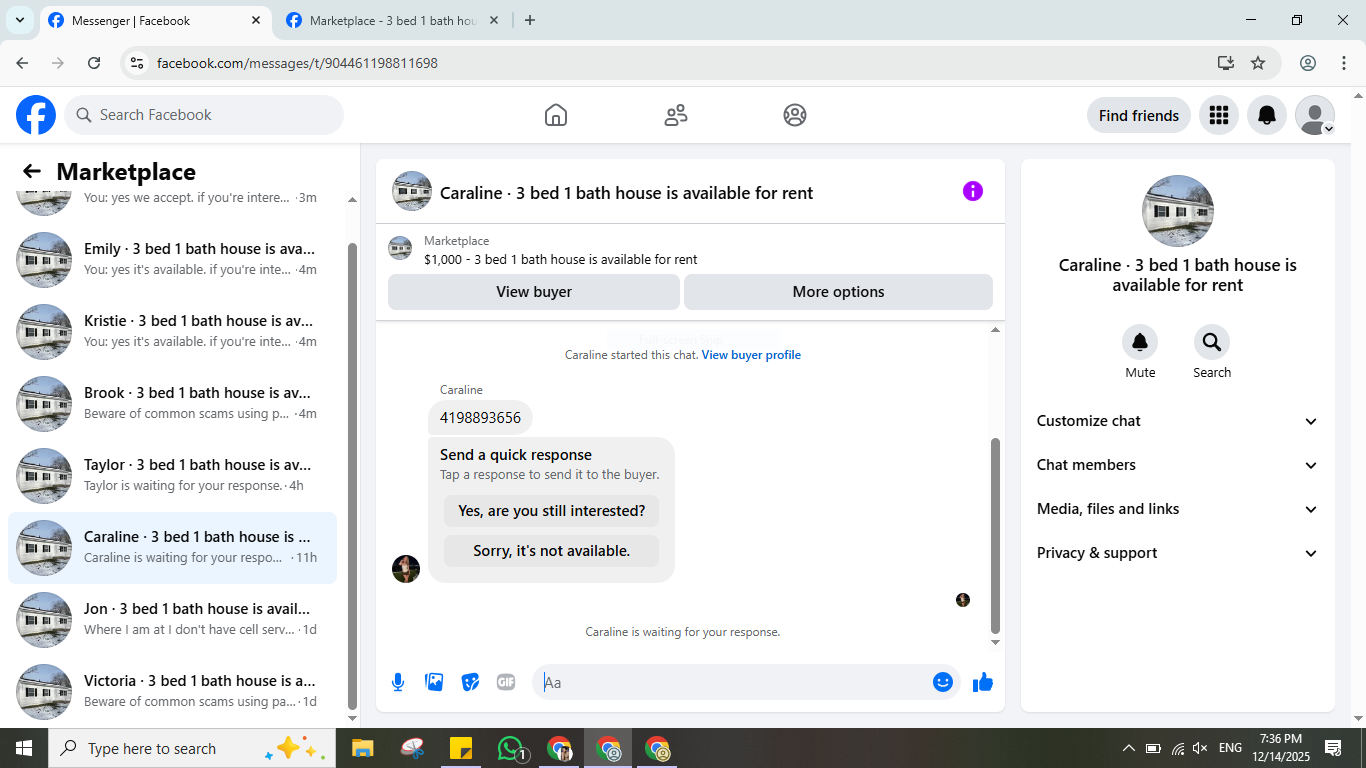The width and height of the screenshot is (1366, 768).
Task: Open the View buyer profile link
Action: pyautogui.click(x=751, y=355)
